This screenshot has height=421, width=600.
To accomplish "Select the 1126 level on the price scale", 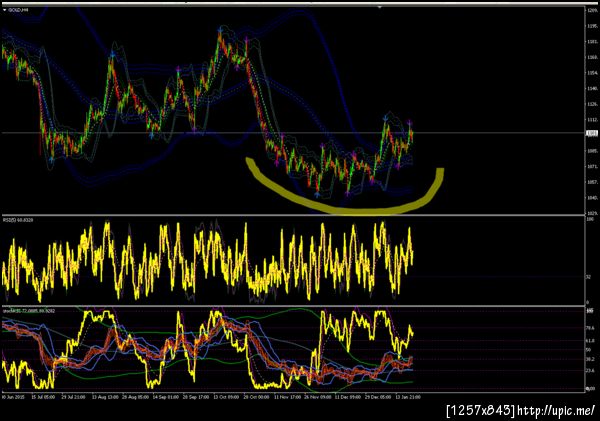I will click(592, 104).
